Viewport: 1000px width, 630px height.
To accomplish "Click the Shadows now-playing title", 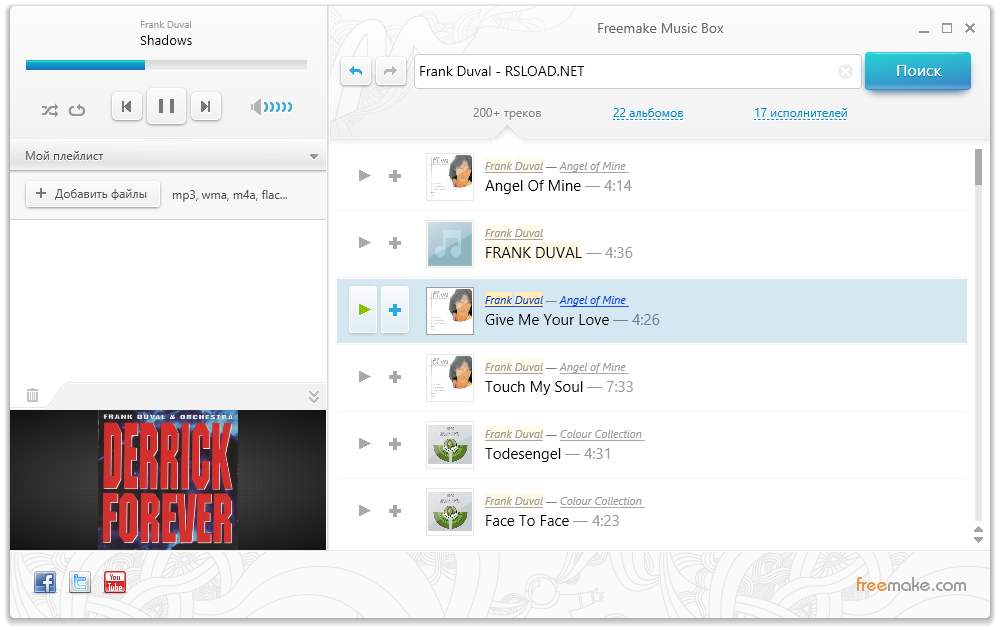I will [x=166, y=40].
